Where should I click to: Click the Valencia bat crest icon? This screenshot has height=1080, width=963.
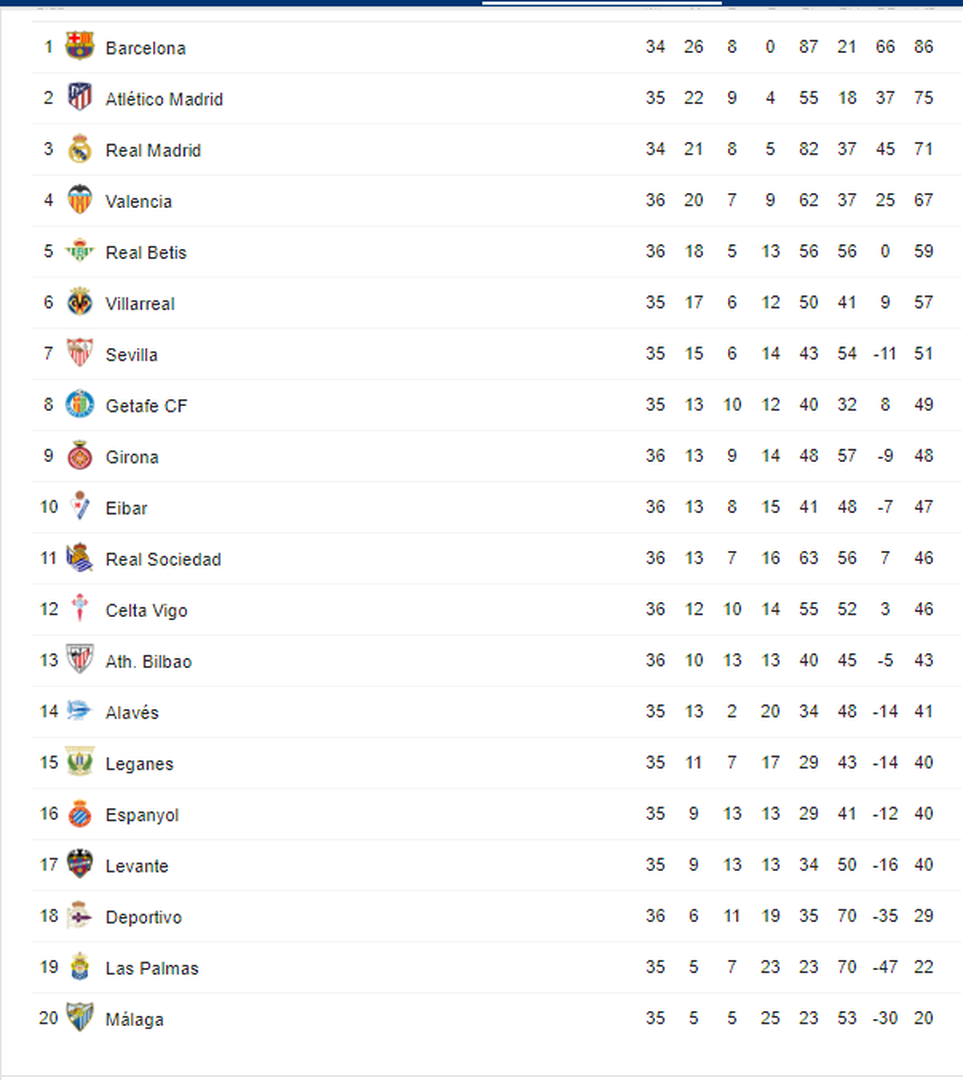[x=80, y=199]
